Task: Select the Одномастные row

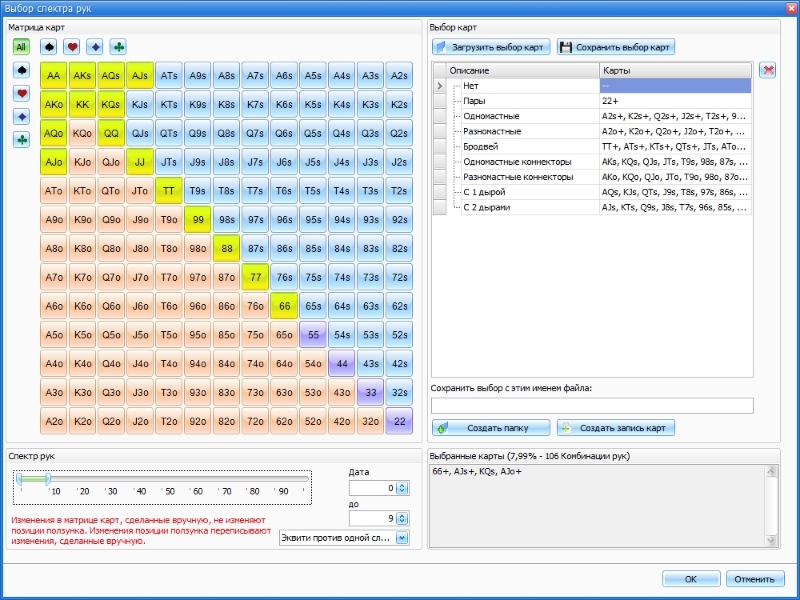Action: (592, 116)
